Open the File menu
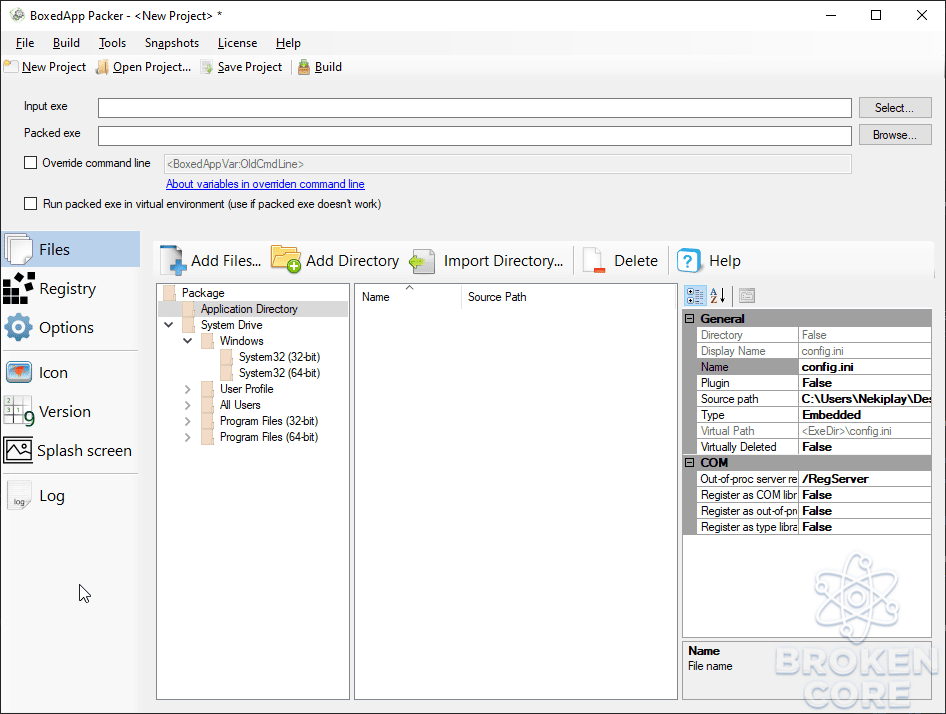Image resolution: width=946 pixels, height=714 pixels. (25, 43)
